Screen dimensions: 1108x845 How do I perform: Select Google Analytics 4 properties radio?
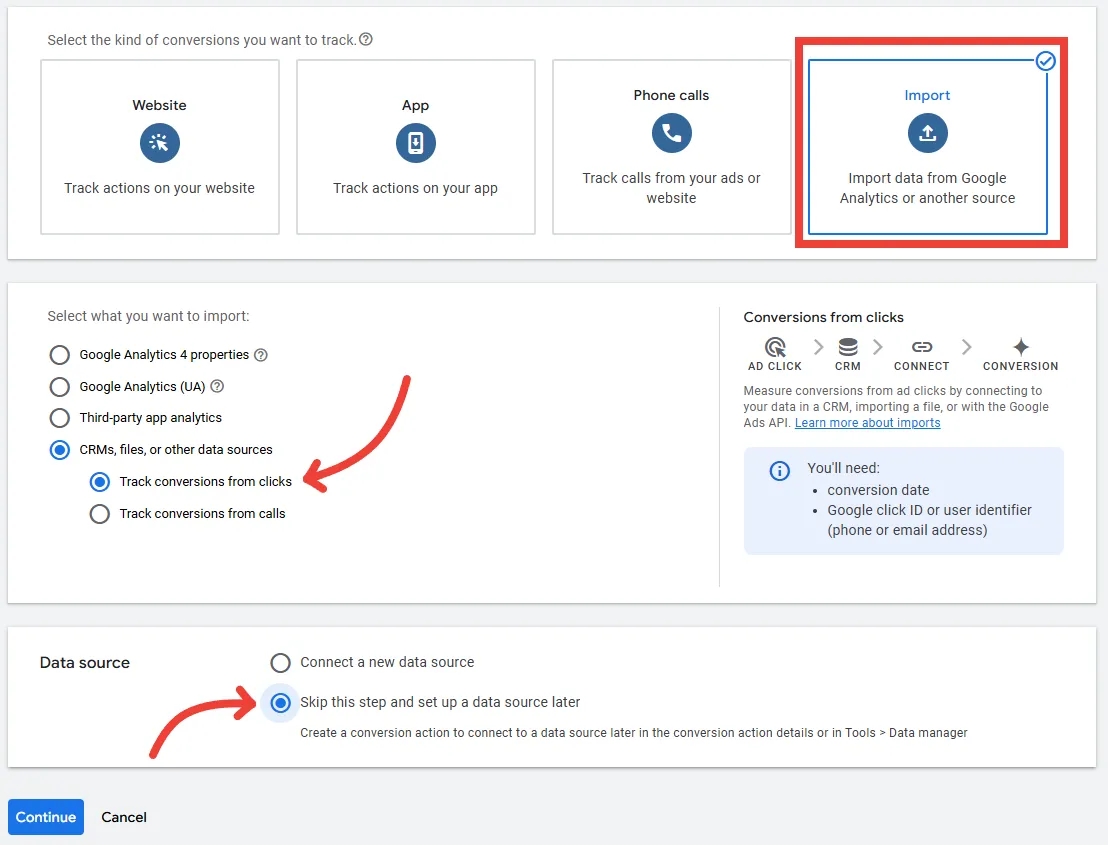(x=59, y=355)
